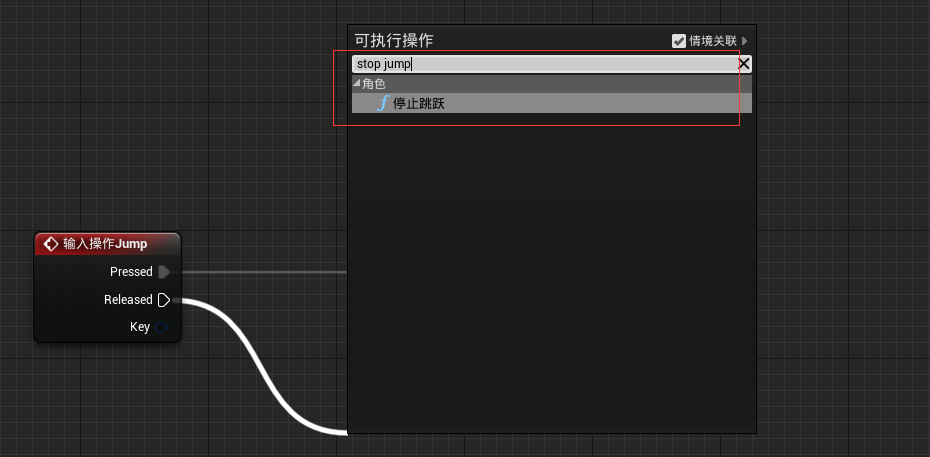This screenshot has height=457, width=930.
Task: Click the 输入操作Jump event node icon
Action: tap(51, 244)
